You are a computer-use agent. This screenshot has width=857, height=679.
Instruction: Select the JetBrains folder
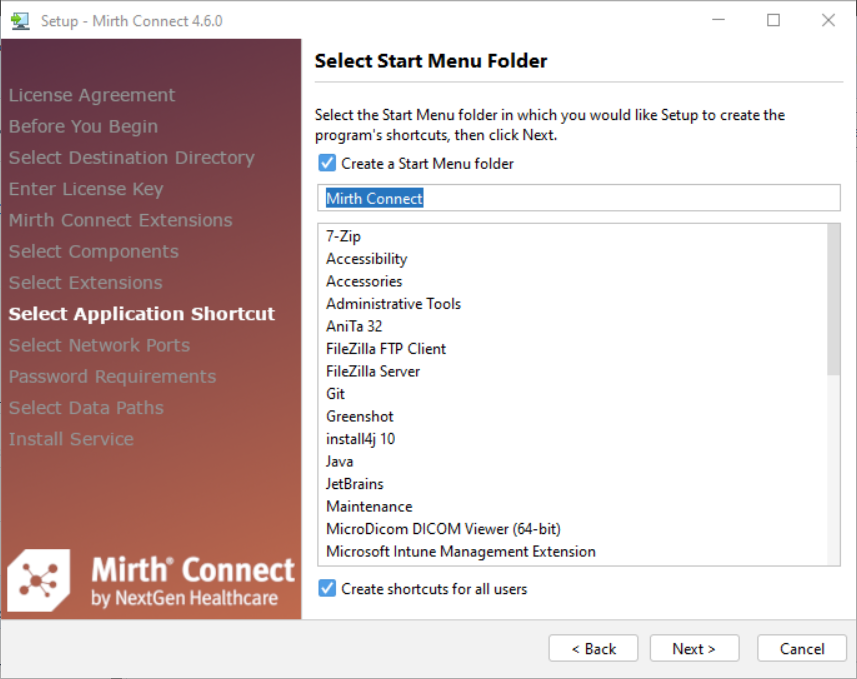tap(354, 484)
